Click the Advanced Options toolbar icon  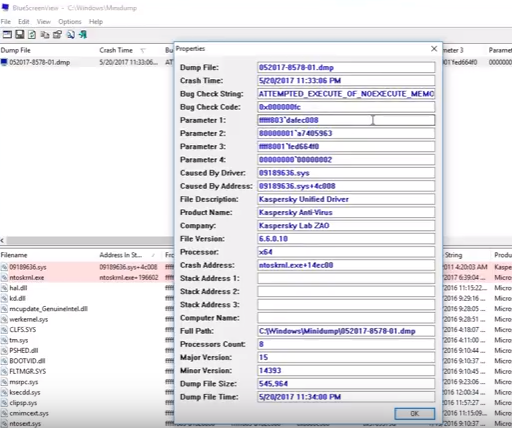click(7, 35)
